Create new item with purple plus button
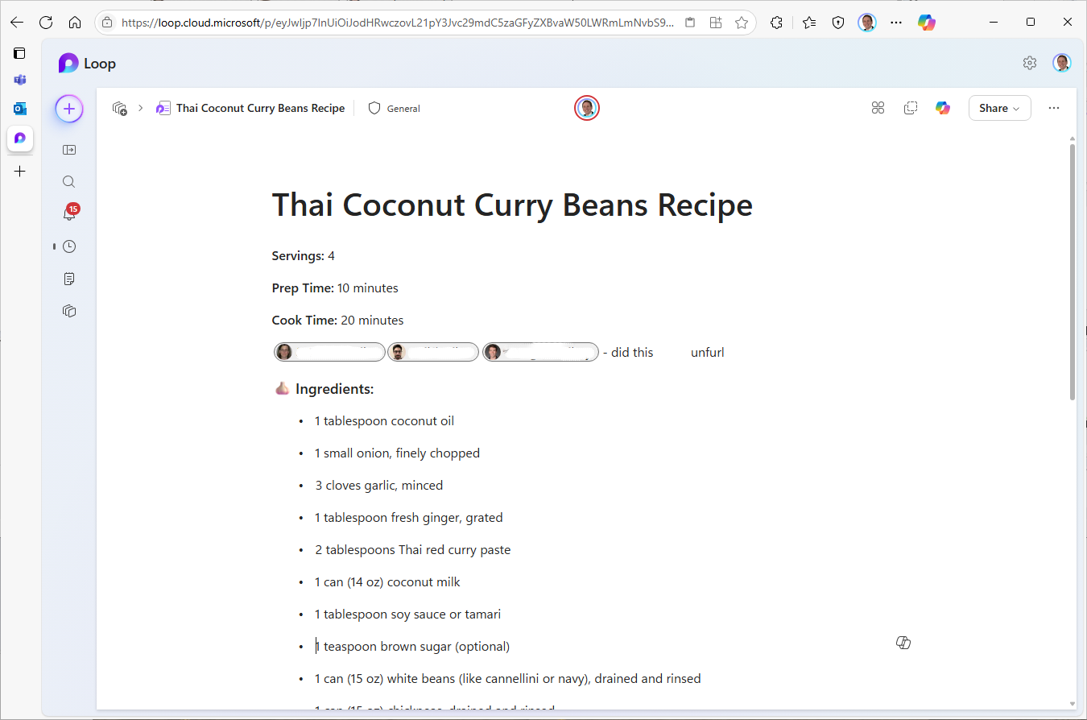 coord(69,109)
